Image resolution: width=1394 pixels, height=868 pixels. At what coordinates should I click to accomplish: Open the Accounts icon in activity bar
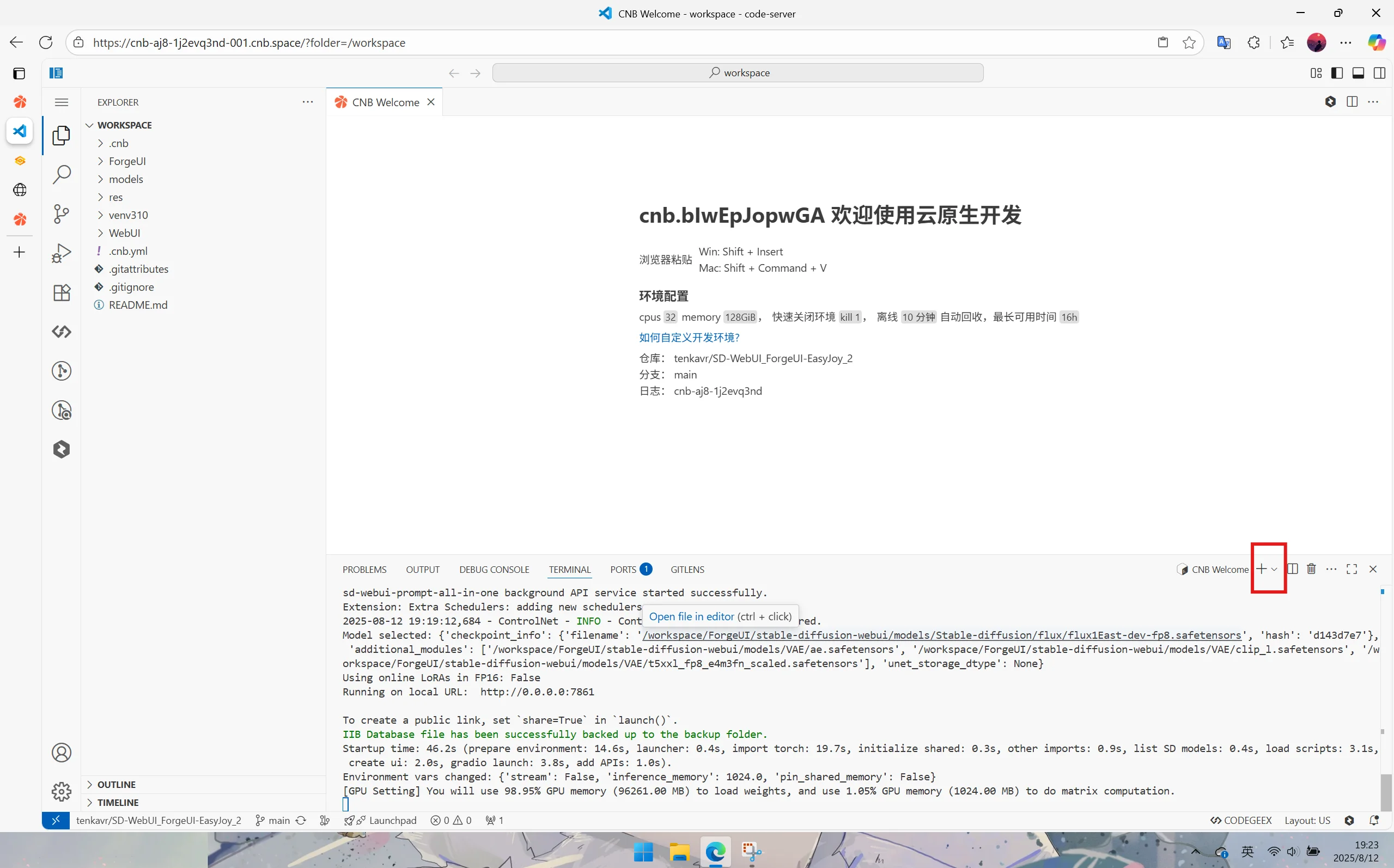coord(62,753)
